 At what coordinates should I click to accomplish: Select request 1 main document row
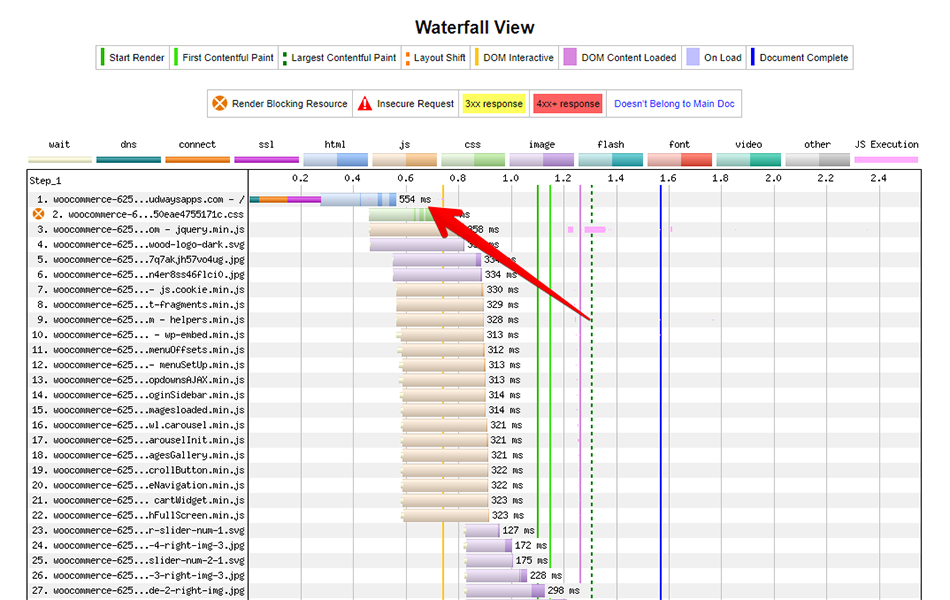[x=148, y=199]
